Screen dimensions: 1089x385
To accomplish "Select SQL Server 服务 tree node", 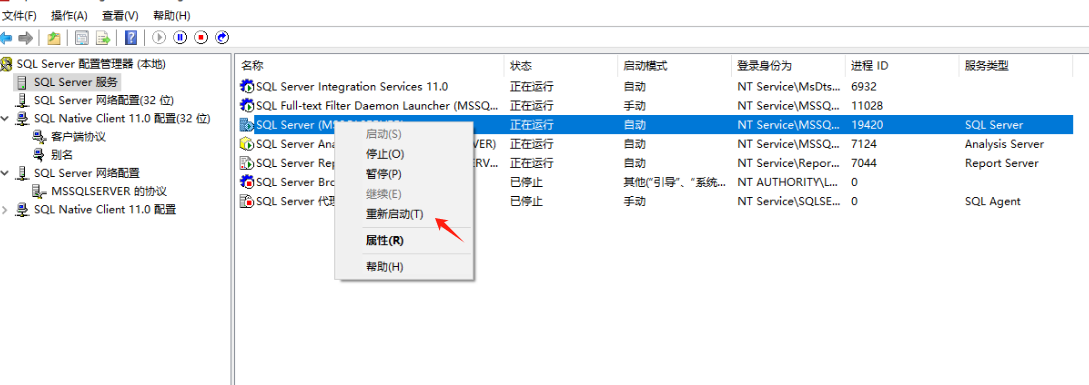I will pyautogui.click(x=76, y=82).
